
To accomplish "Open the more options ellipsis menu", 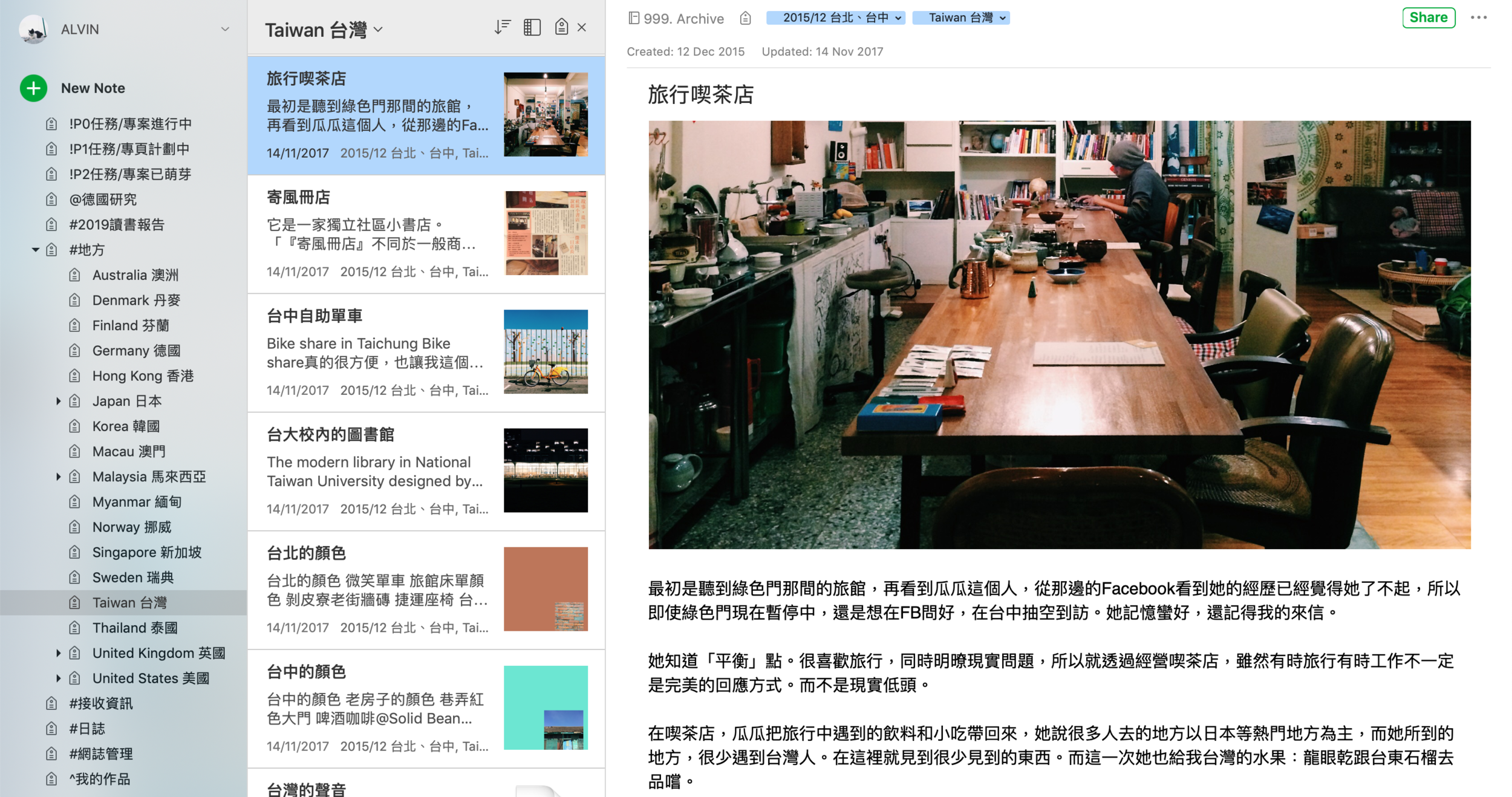I will tap(1479, 18).
